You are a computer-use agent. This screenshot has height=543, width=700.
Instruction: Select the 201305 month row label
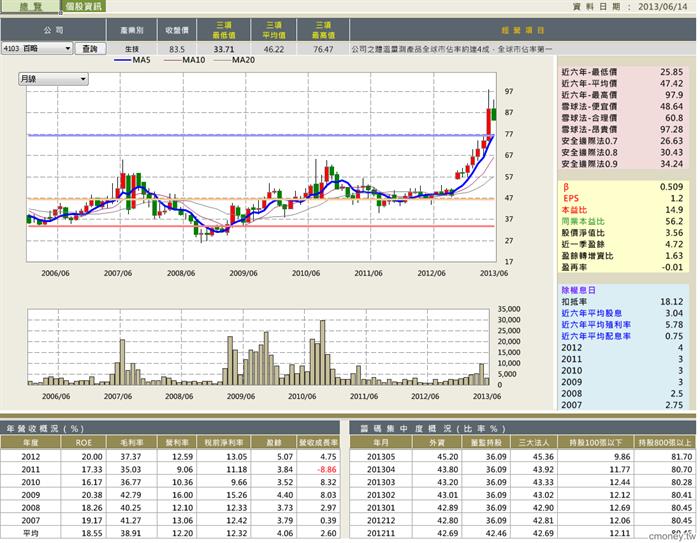click(380, 457)
